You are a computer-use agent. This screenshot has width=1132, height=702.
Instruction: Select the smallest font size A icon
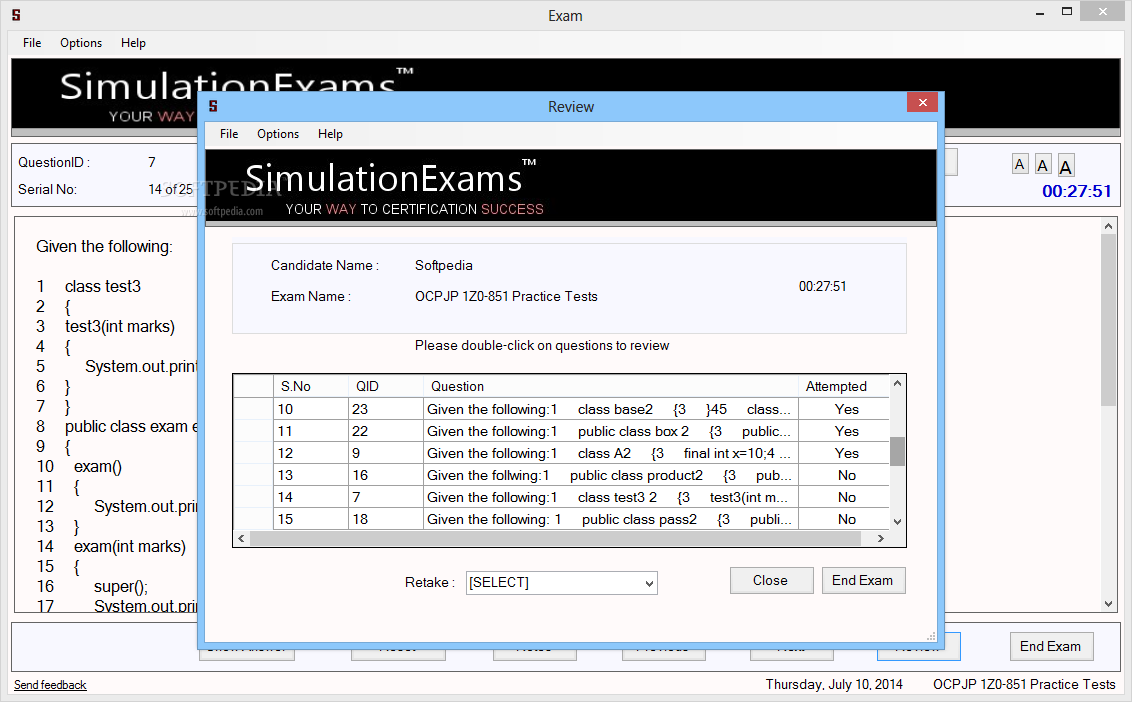(1019, 165)
